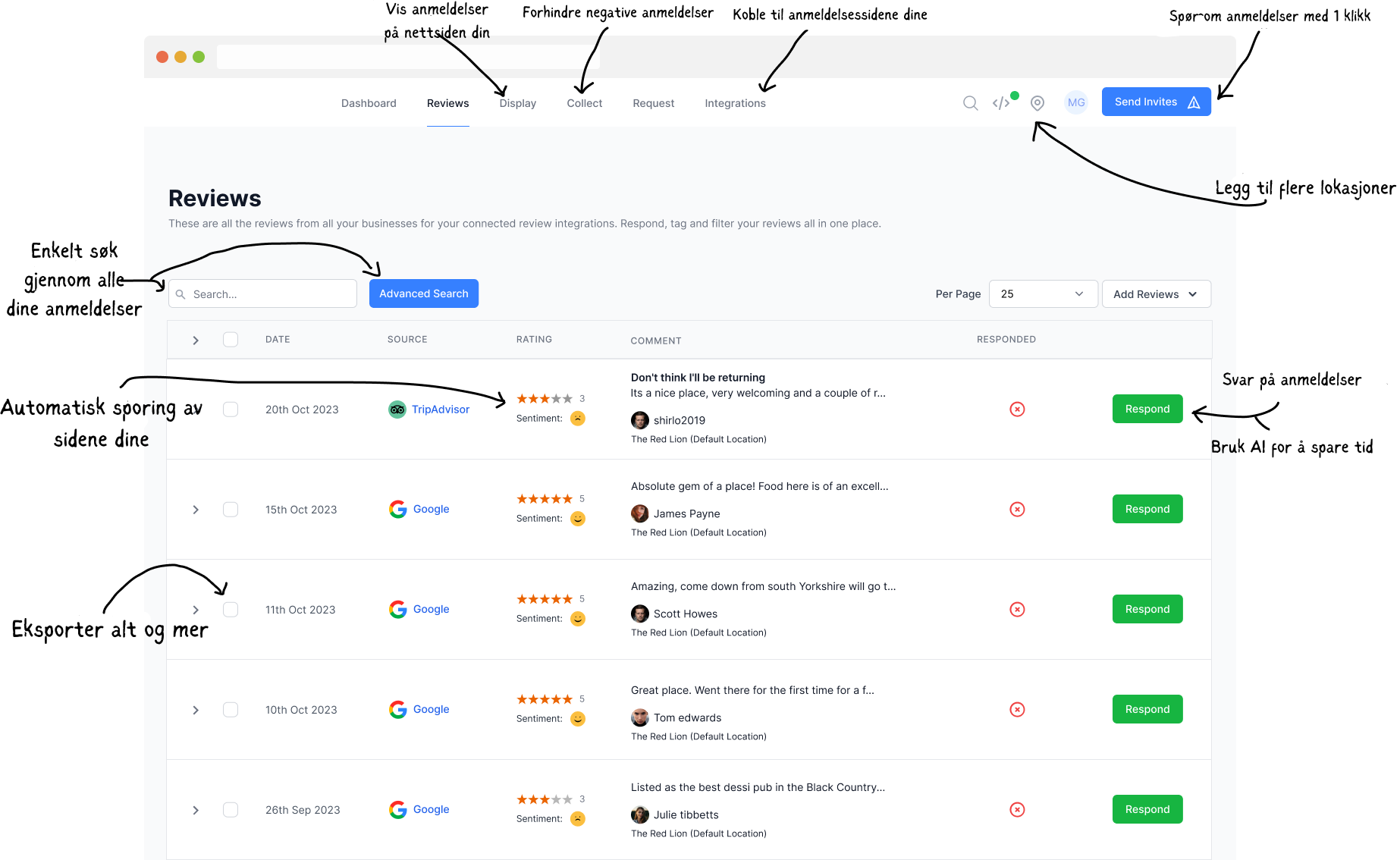This screenshot has height=860, width=1400.
Task: Click the SOURCE column header
Action: click(407, 340)
